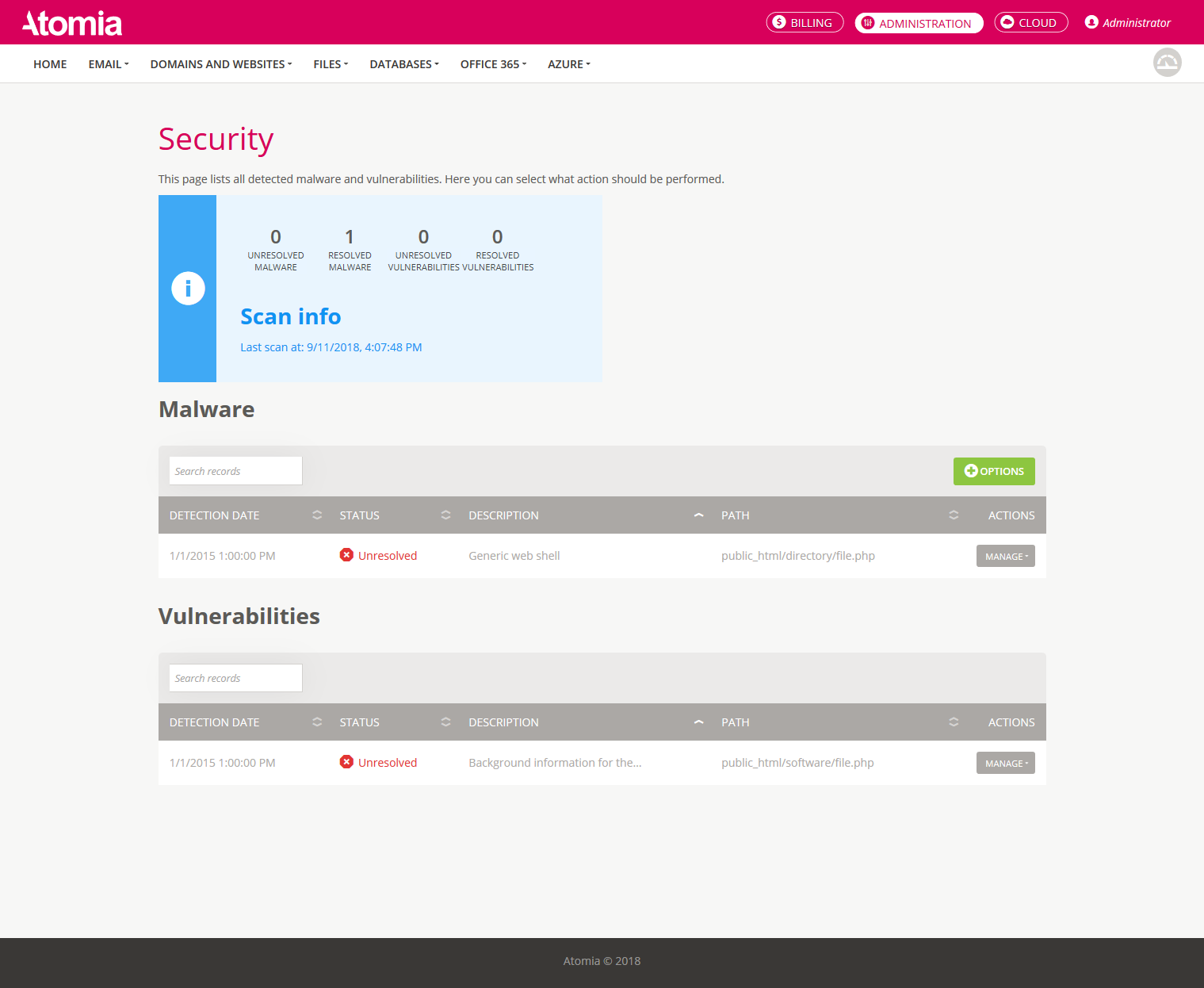Toggle sort on Vulnerabilities Status column

pyautogui.click(x=445, y=722)
